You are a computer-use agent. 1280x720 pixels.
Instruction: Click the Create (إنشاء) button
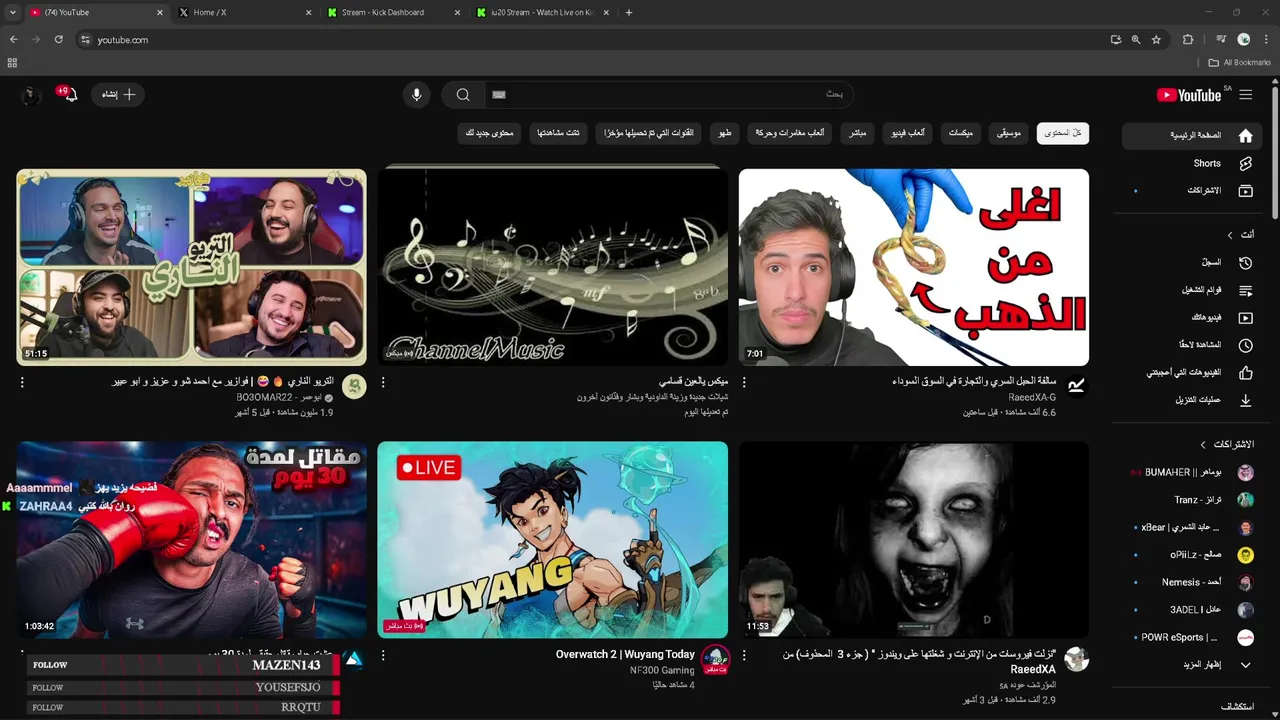pos(118,95)
